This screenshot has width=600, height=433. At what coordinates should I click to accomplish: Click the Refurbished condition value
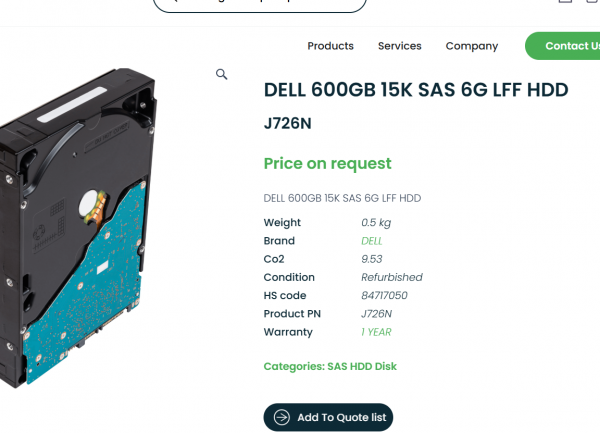click(x=392, y=277)
